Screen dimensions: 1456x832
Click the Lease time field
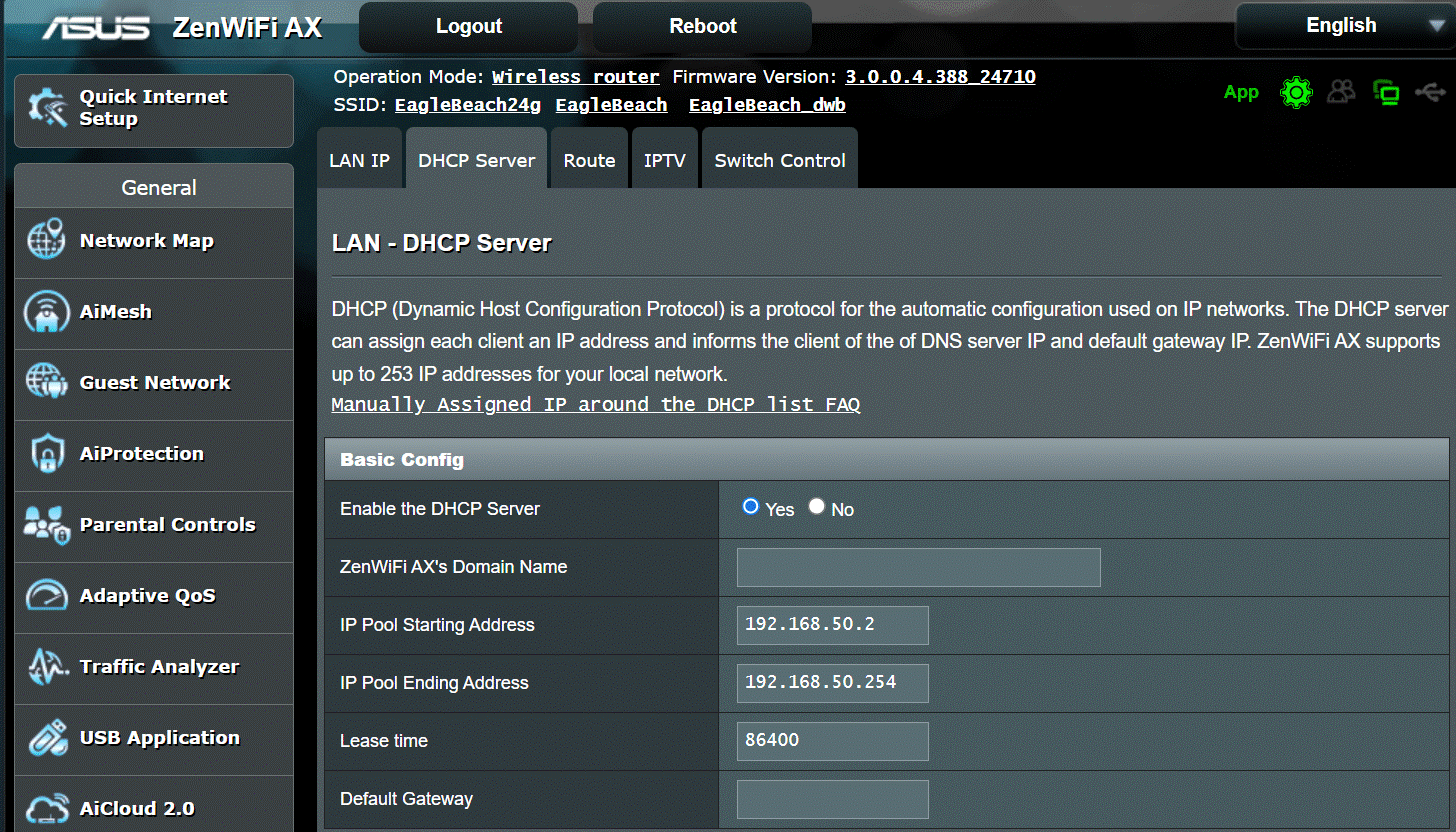(x=833, y=741)
